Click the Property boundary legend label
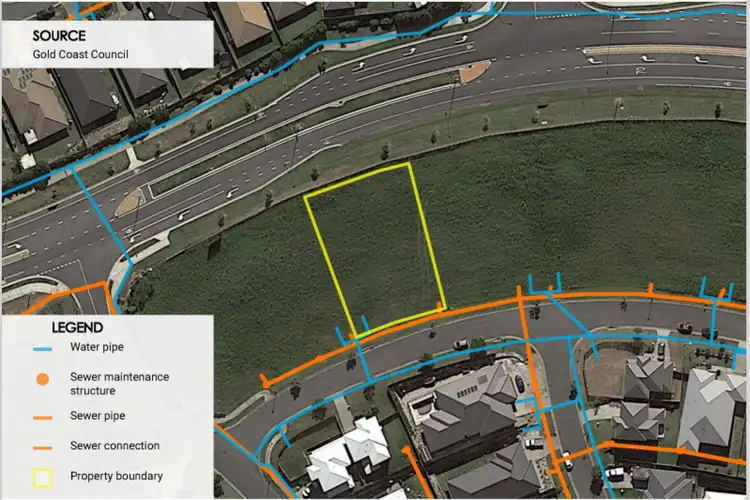 pyautogui.click(x=116, y=476)
